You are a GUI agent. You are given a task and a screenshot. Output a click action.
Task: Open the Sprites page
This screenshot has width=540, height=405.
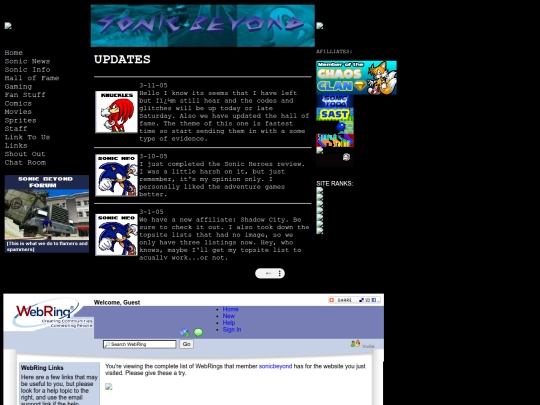pyautogui.click(x=20, y=120)
